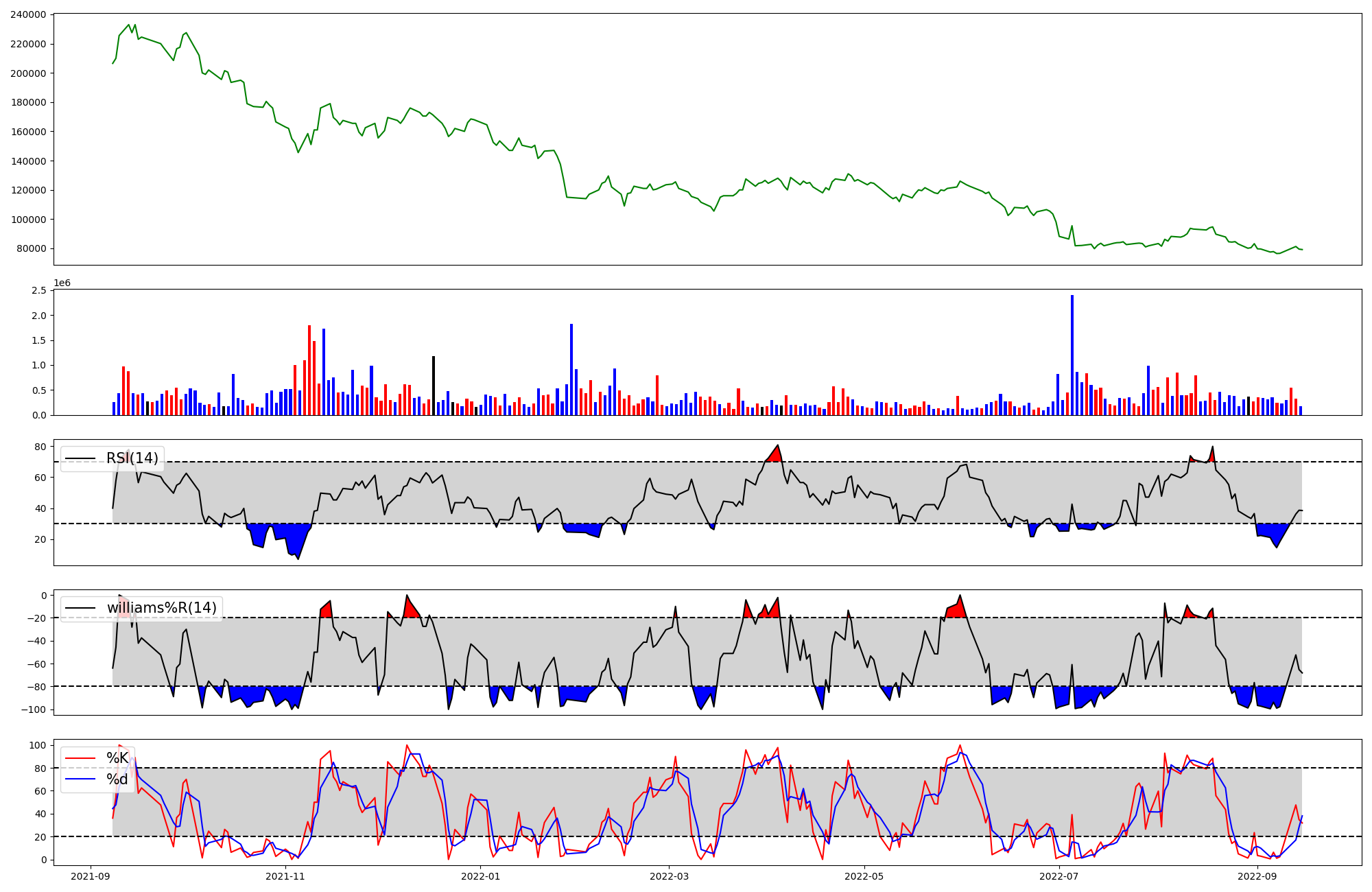Click the black line sample in RSI legend
The height and width of the screenshot is (892, 1372).
click(80, 458)
